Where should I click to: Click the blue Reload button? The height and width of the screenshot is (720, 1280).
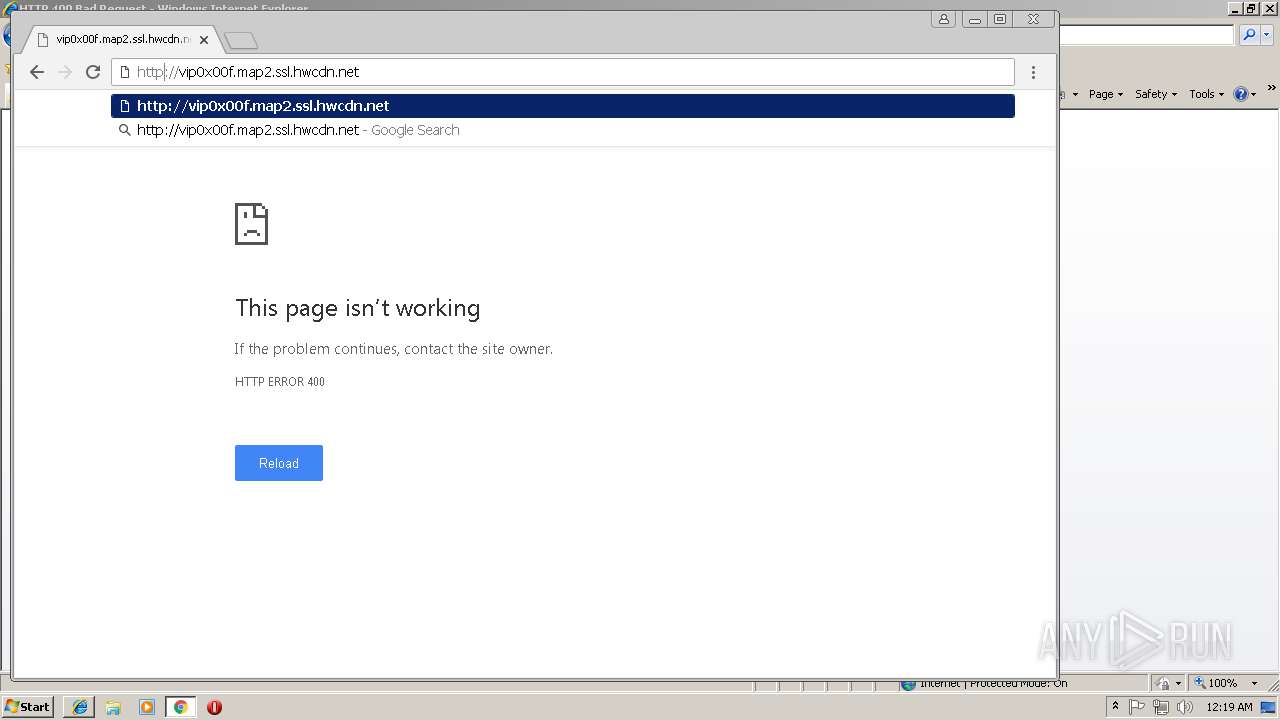click(x=279, y=463)
